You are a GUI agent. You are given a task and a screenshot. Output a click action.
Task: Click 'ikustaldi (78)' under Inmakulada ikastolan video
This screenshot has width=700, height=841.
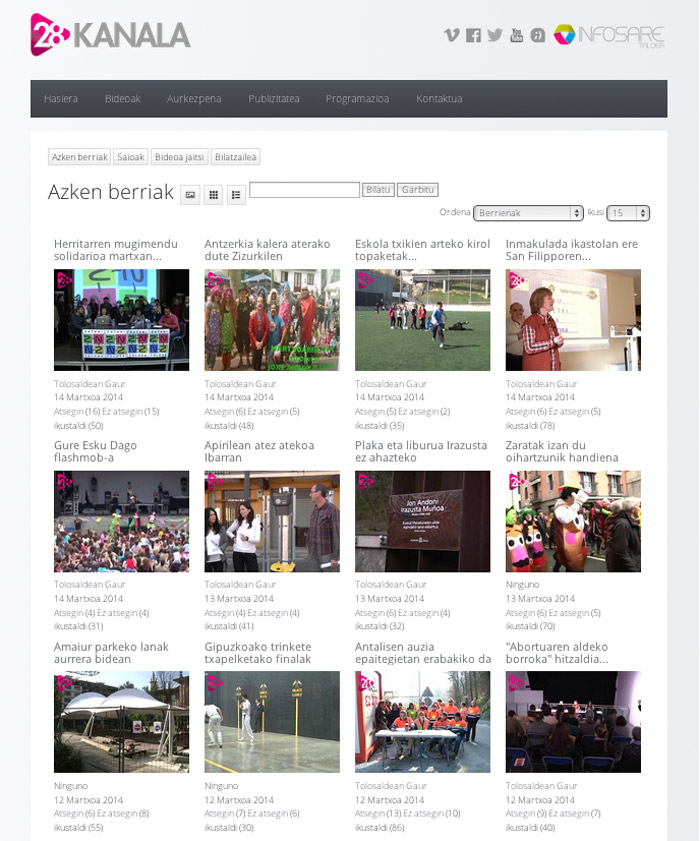pyautogui.click(x=530, y=426)
